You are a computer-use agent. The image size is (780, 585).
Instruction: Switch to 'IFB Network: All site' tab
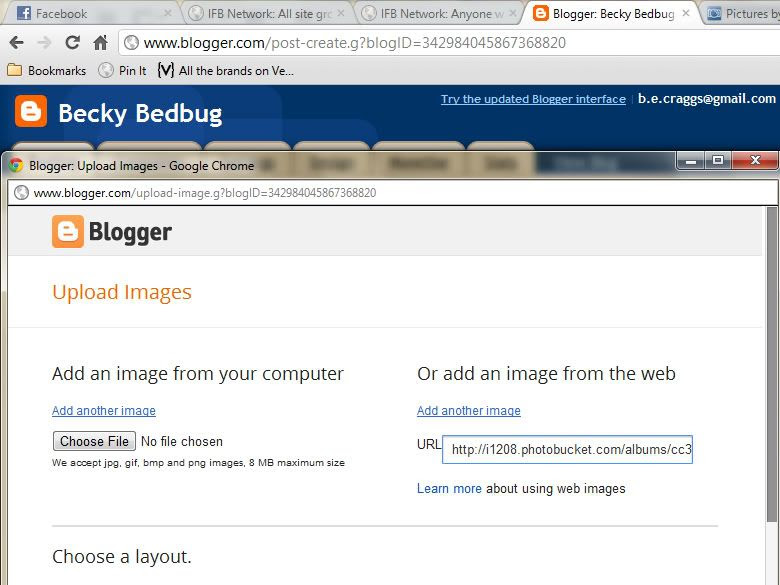pos(267,13)
